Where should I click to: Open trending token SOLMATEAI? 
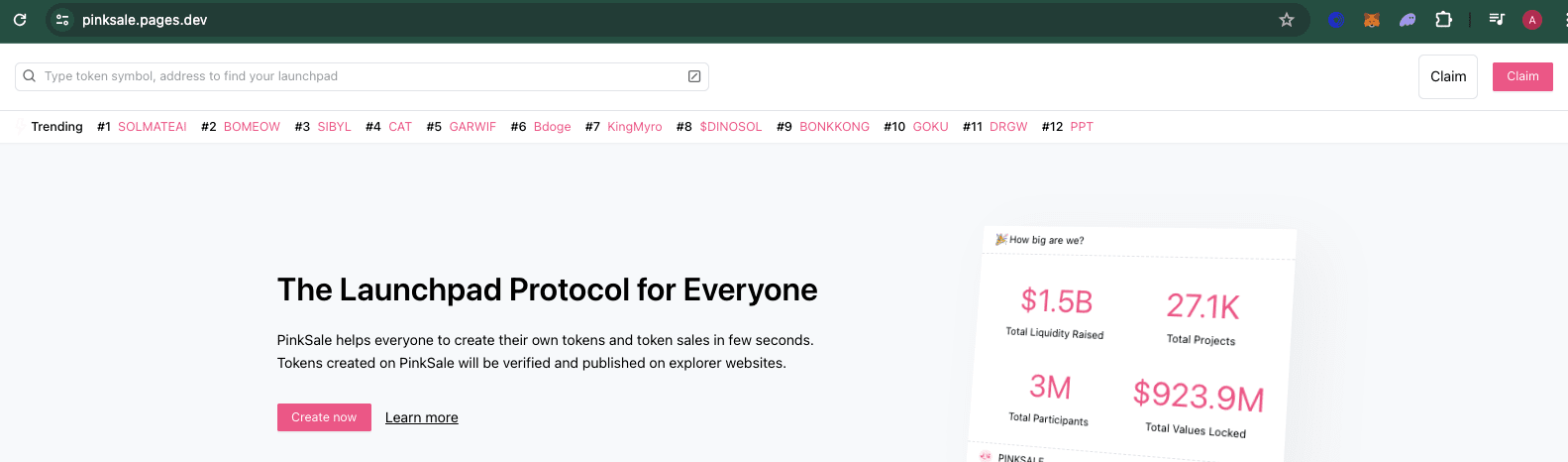click(152, 127)
